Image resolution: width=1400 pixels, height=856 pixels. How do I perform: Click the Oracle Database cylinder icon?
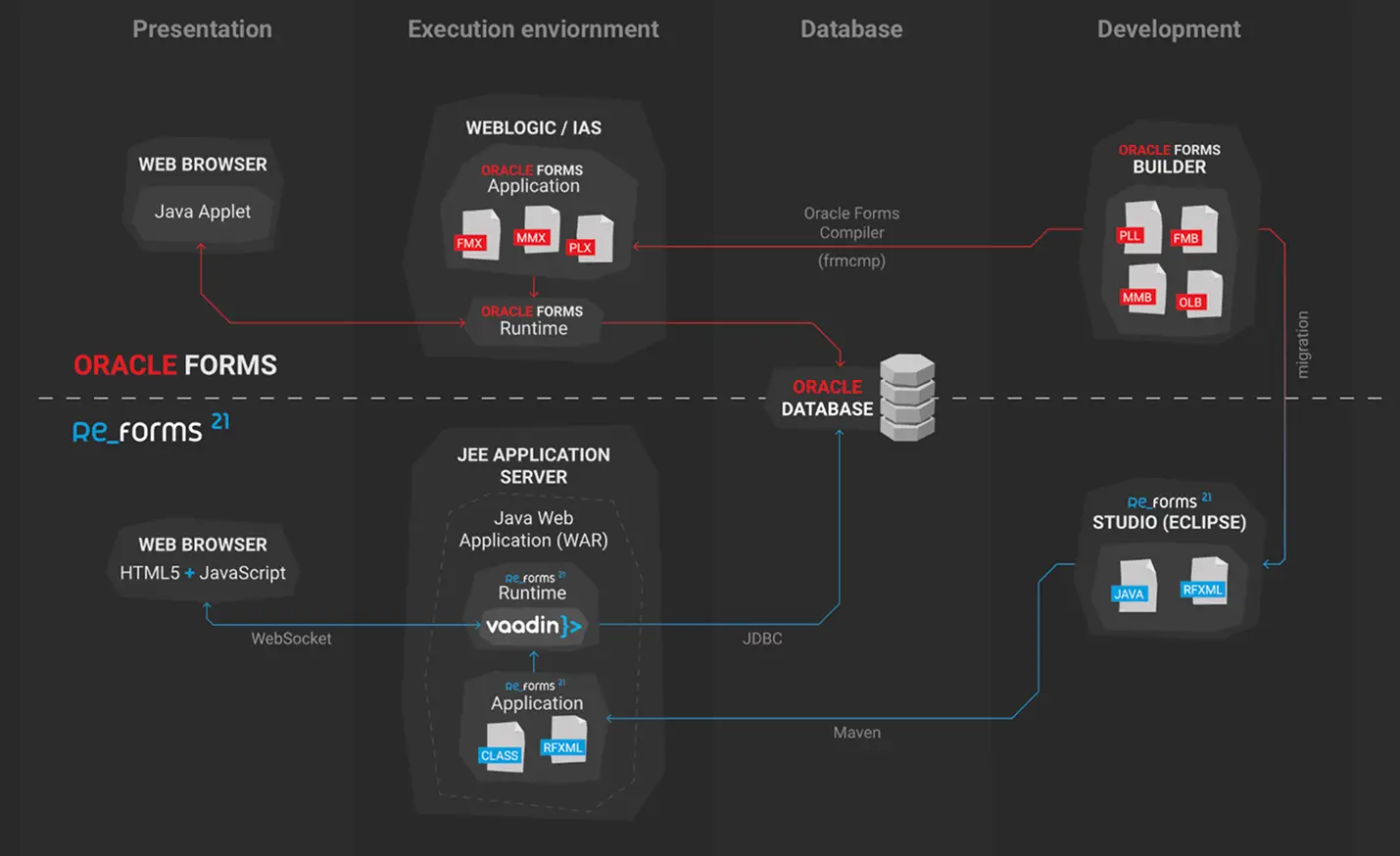pyautogui.click(x=906, y=398)
